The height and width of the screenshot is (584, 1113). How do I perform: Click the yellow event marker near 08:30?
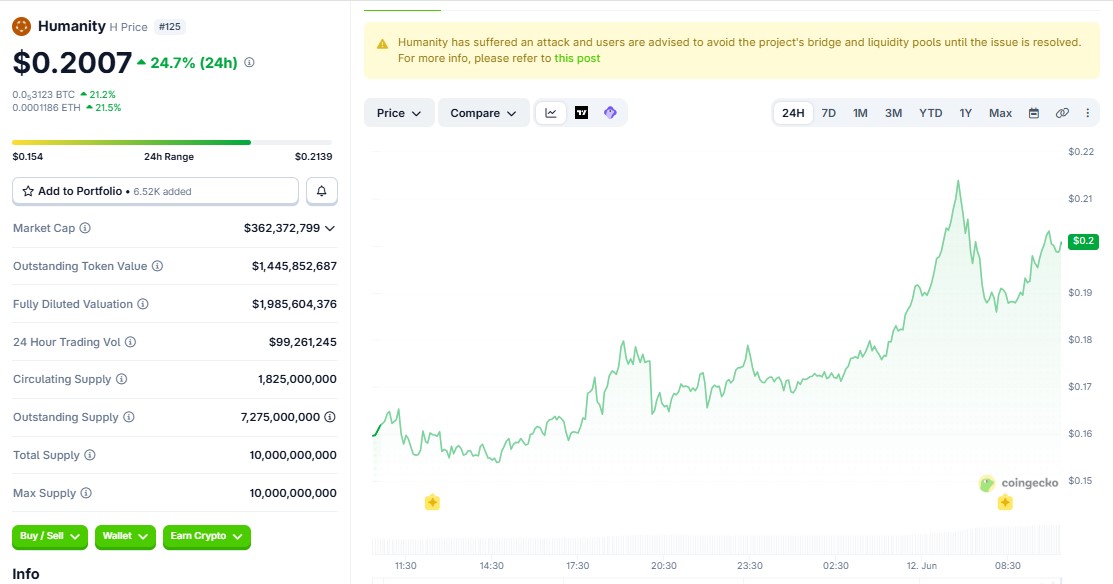click(1005, 502)
